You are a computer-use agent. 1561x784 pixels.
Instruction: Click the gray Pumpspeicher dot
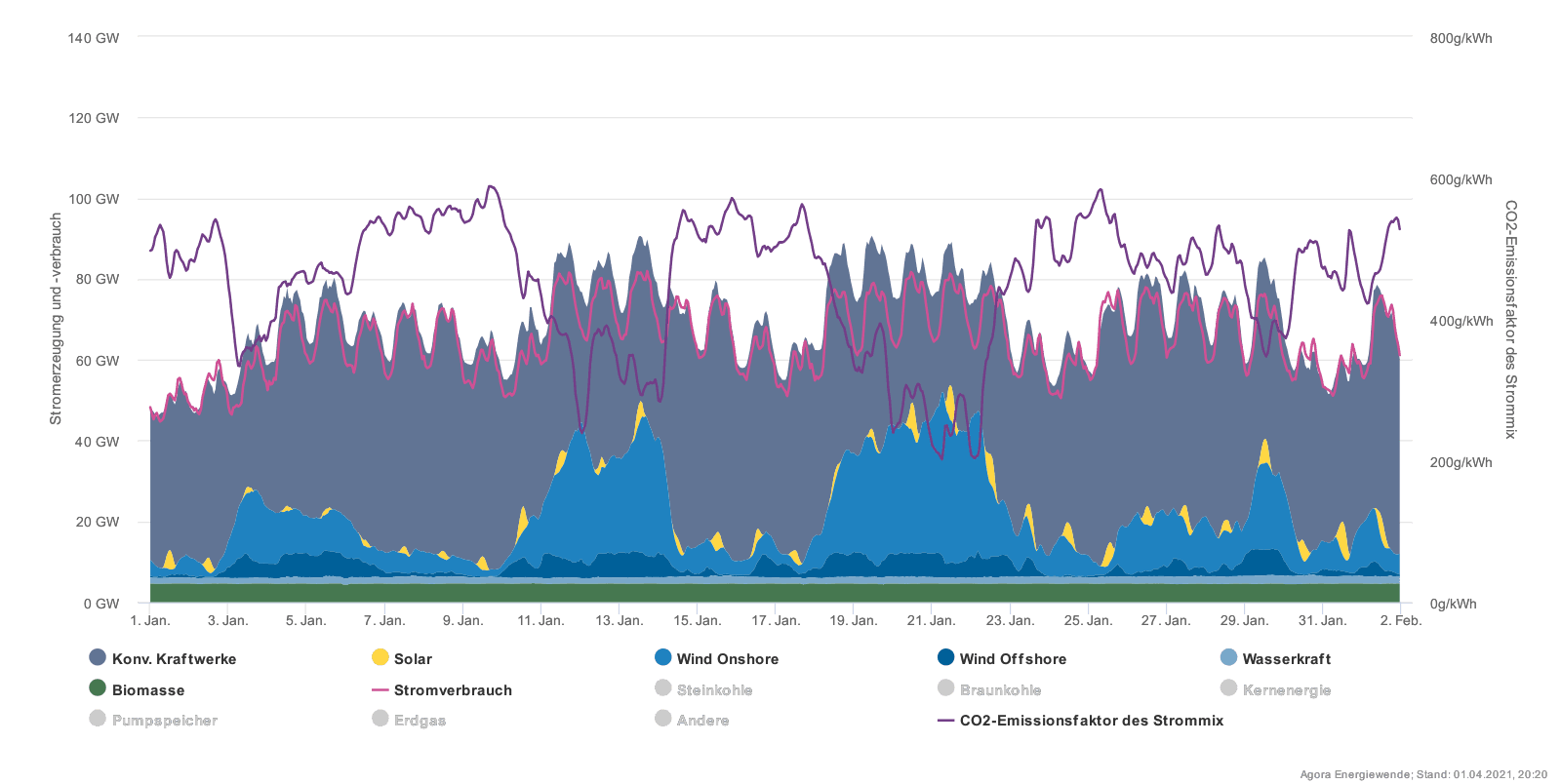coord(98,719)
